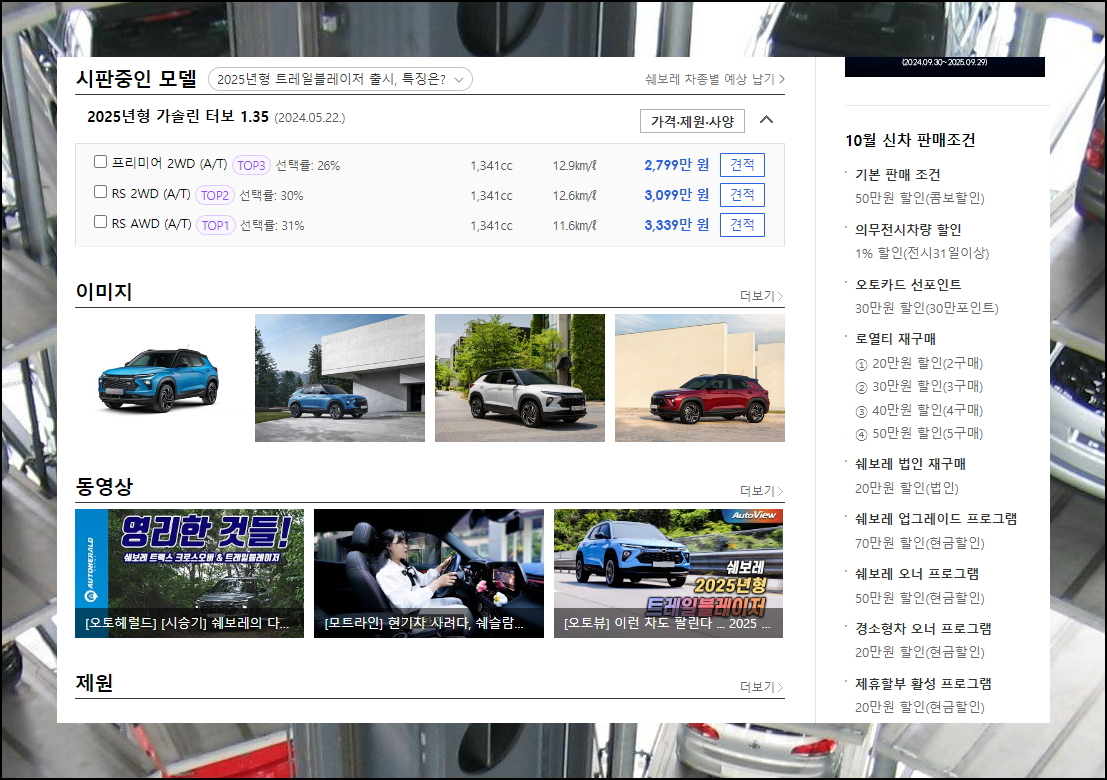Check the RS AWD (A/T) trim checkbox
Screen dimensions: 1107x780
click(100, 222)
